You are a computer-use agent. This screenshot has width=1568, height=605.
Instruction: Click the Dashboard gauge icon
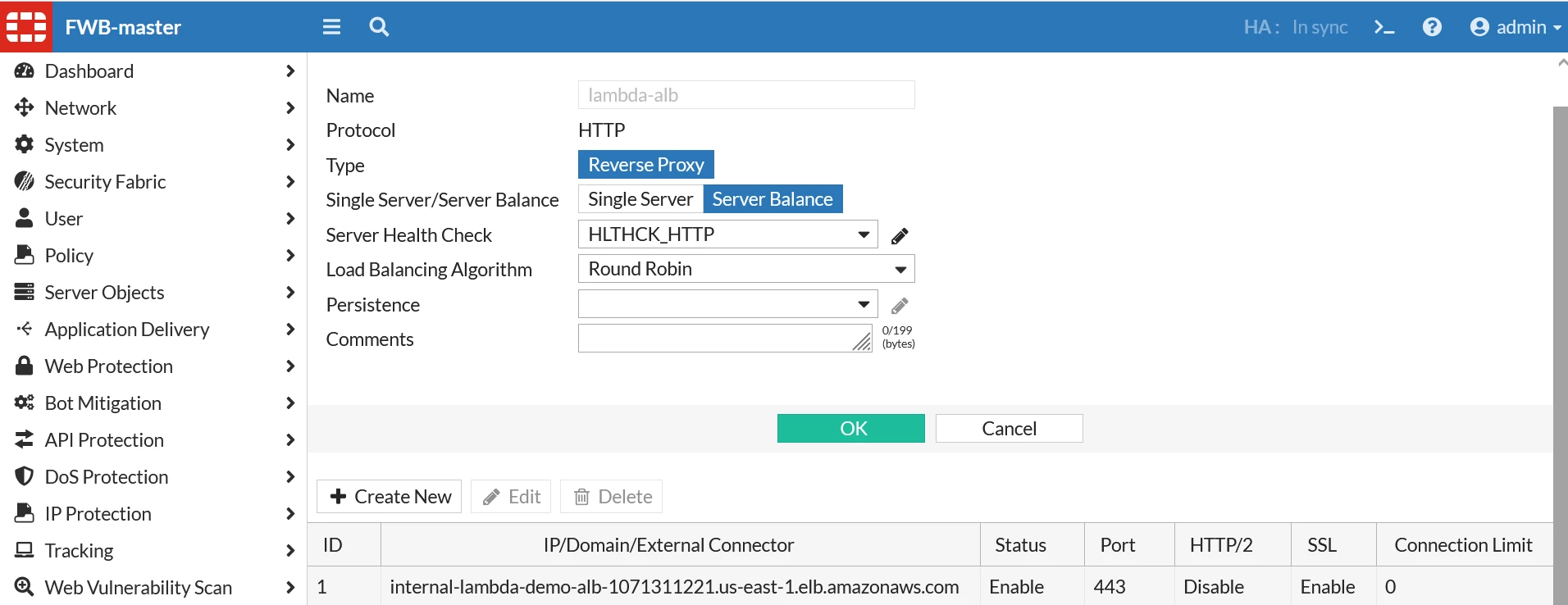(x=25, y=71)
